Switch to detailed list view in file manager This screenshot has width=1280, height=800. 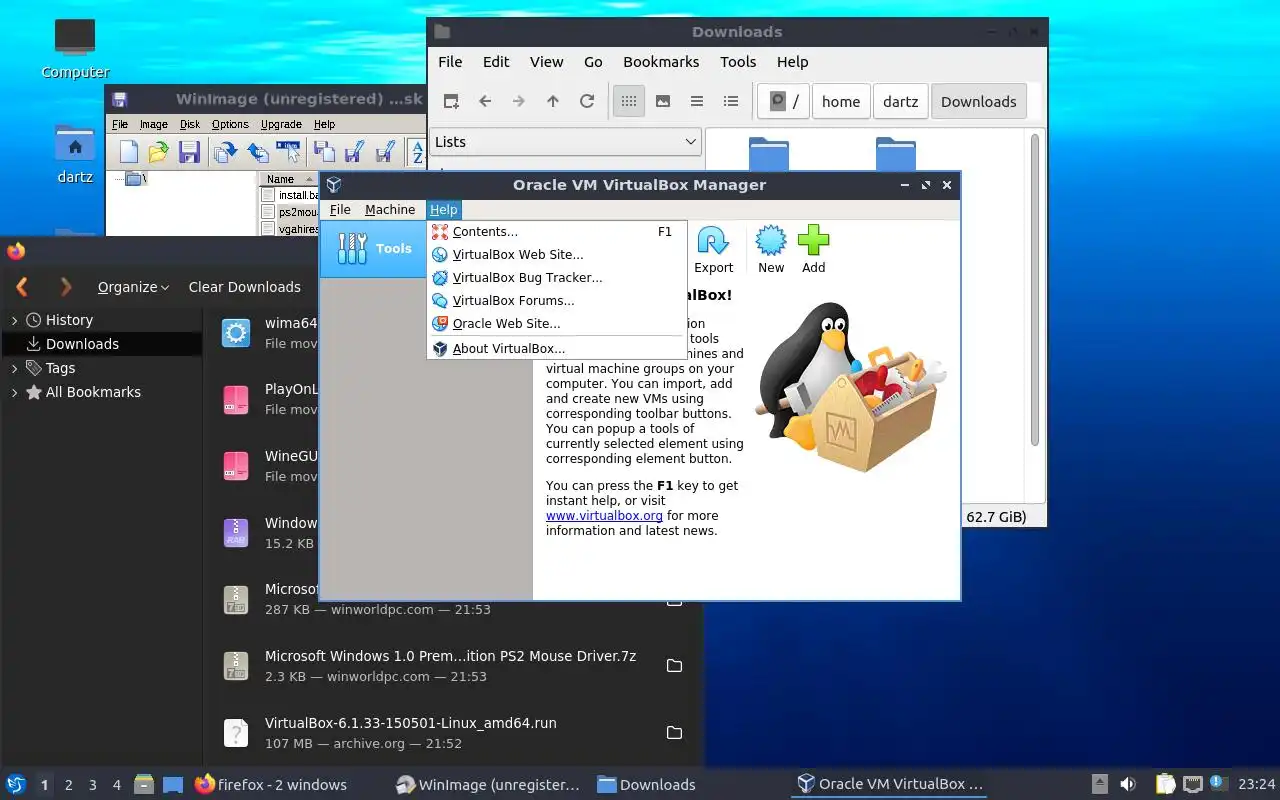(731, 101)
